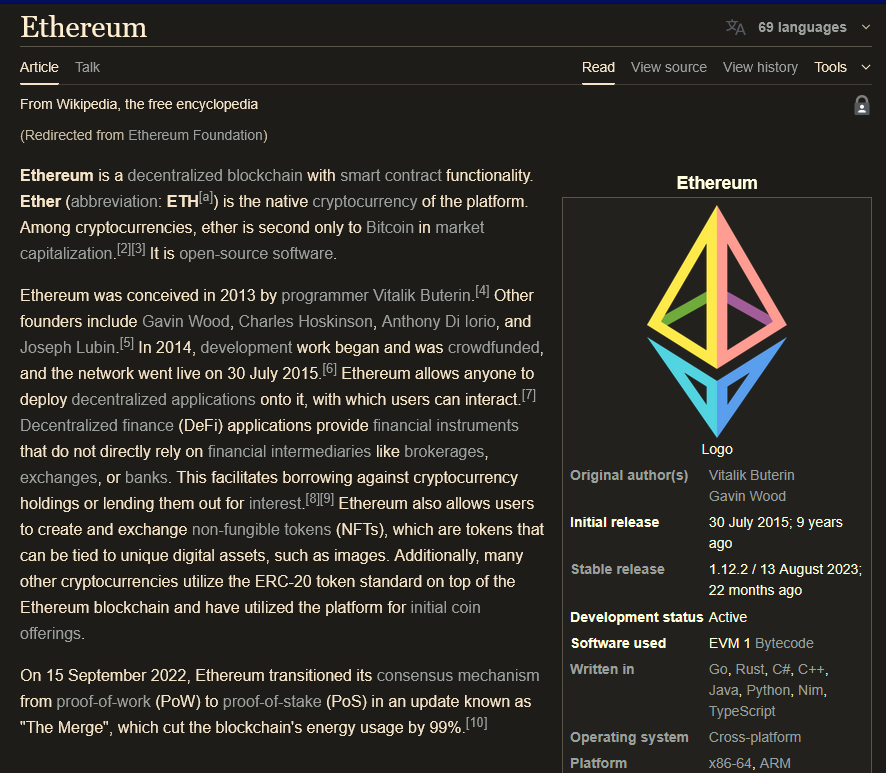Expand the Tools menu chevron
The width and height of the screenshot is (886, 773).
point(866,67)
